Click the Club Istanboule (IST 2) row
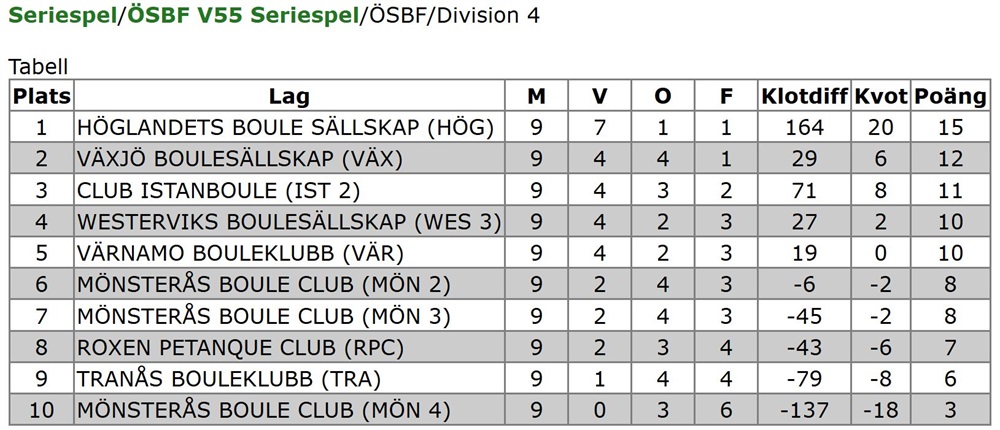Image resolution: width=1000 pixels, height=430 pixels. (218, 191)
